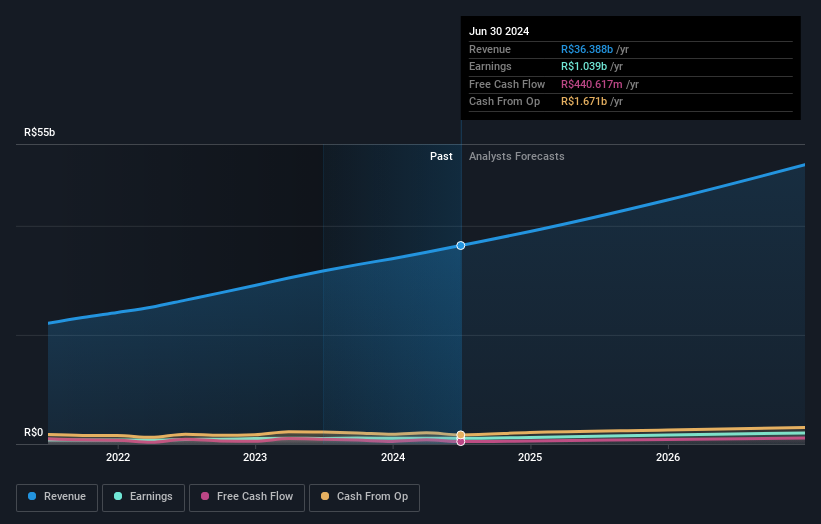Select the 2026 x-axis label
Screen dimensions: 821x524
pos(668,457)
